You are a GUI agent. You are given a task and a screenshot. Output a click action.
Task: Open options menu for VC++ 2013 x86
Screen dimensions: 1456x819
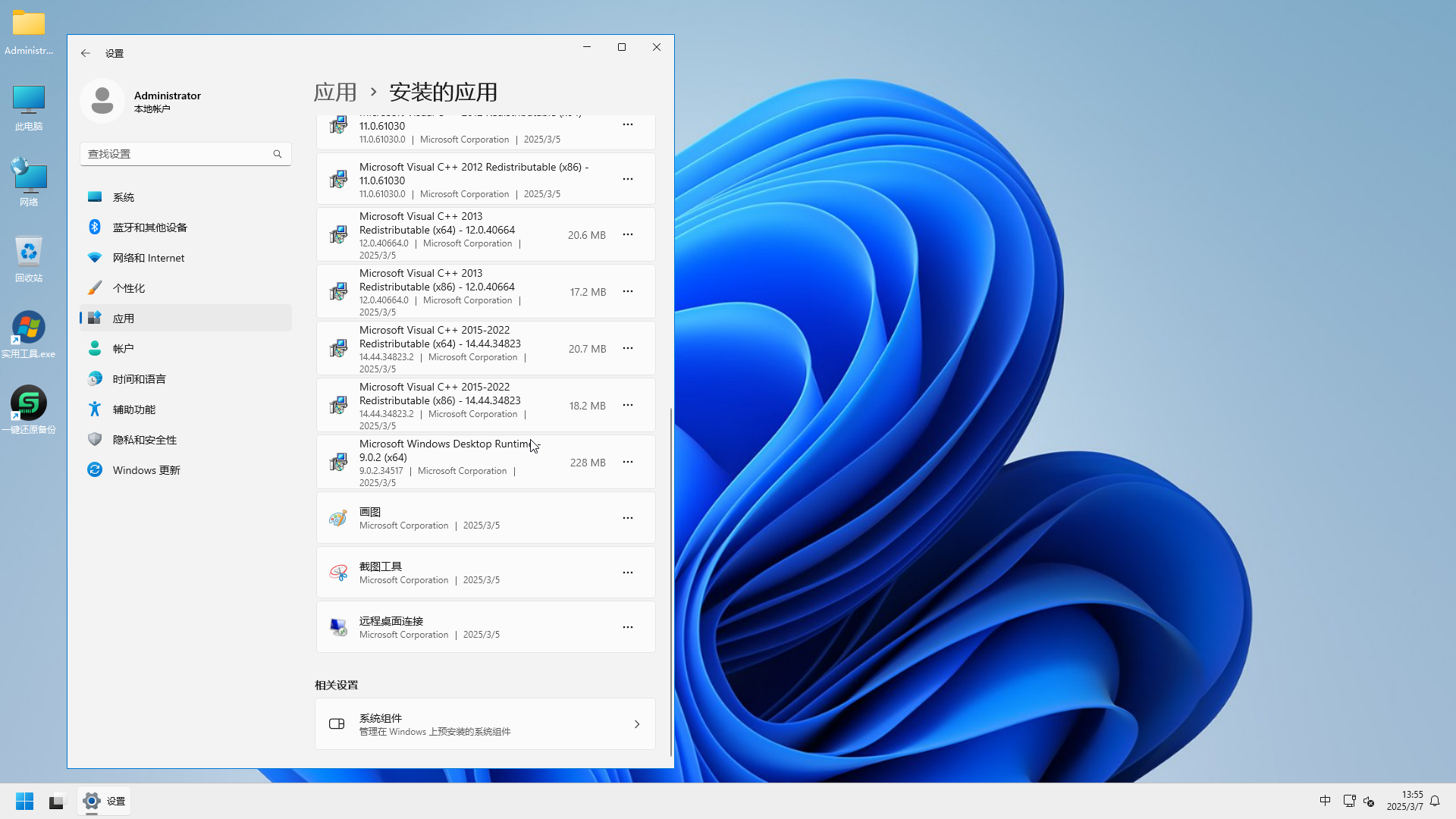628,292
